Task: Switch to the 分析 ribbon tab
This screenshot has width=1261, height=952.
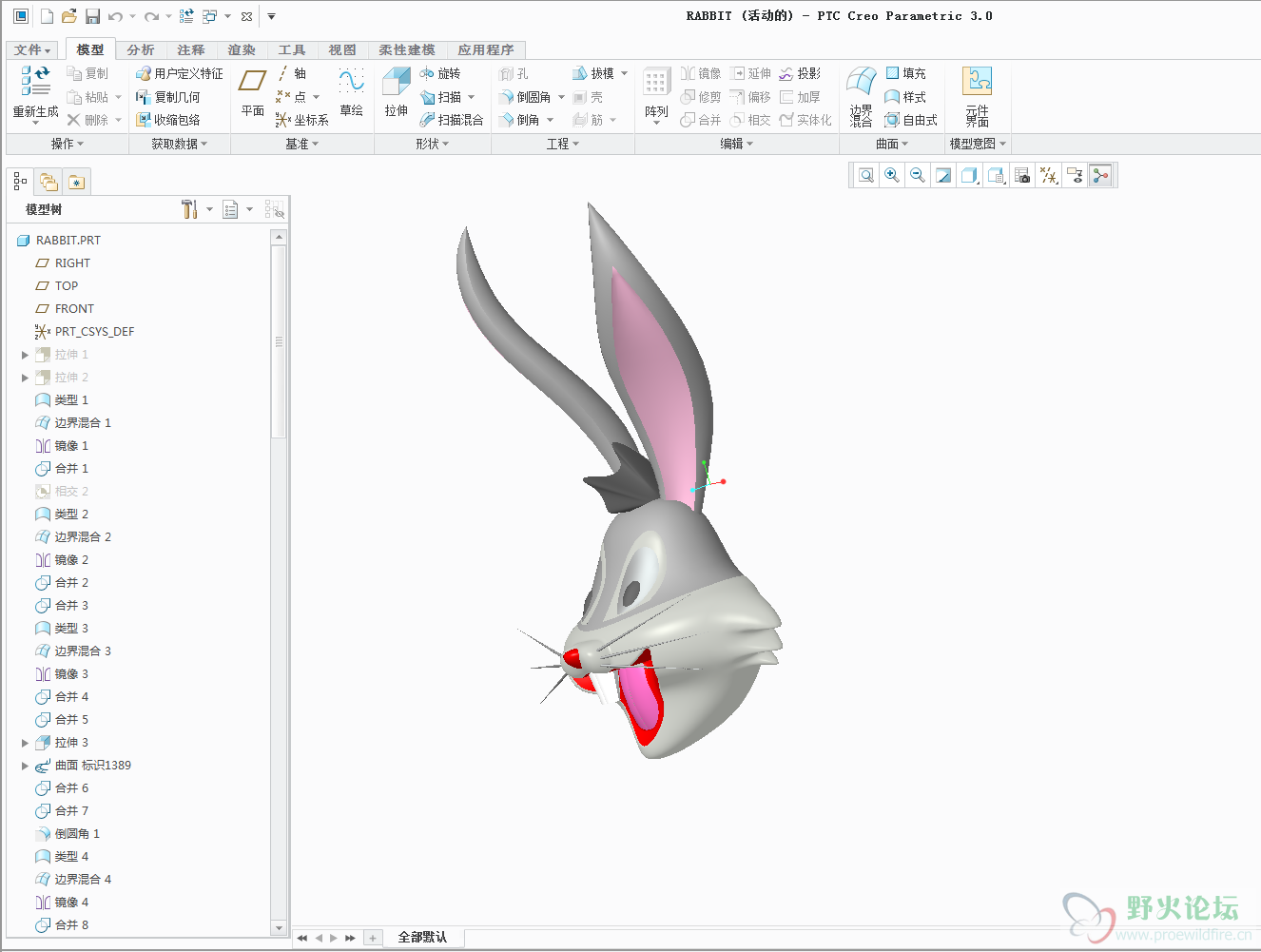Action: click(140, 49)
